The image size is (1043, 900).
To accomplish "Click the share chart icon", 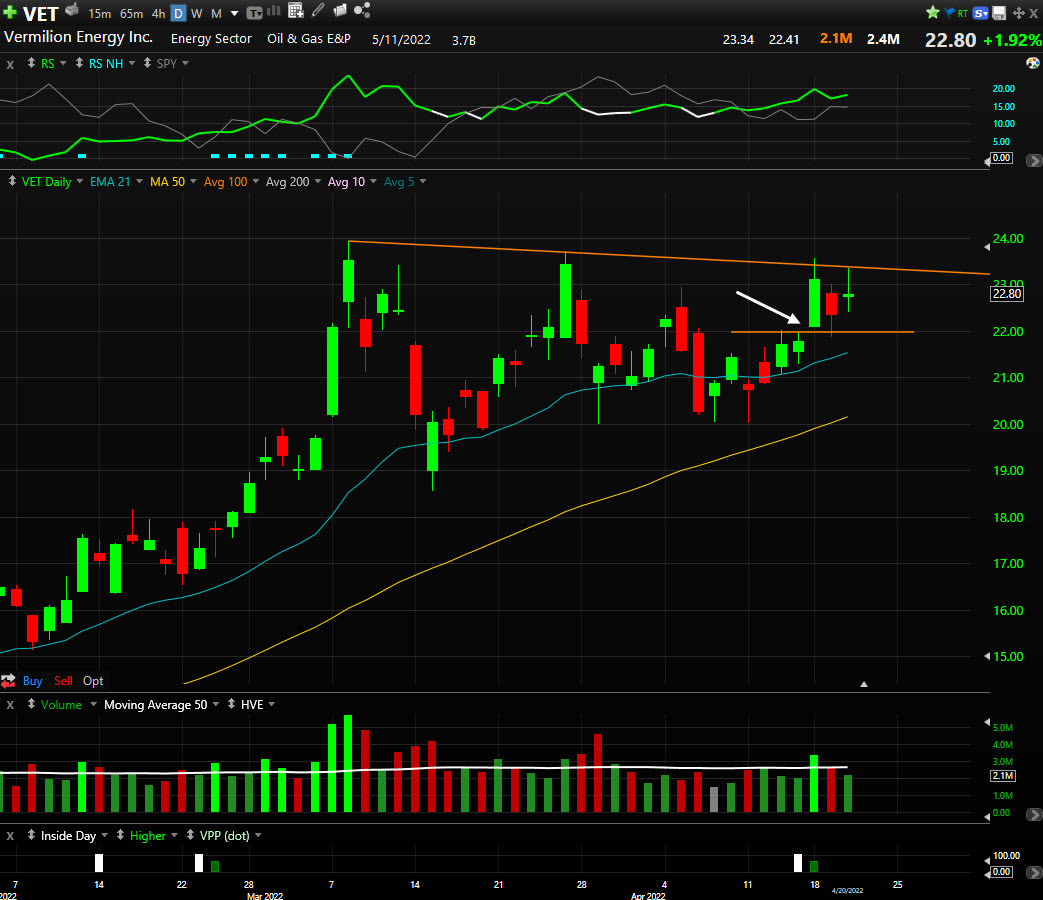I will tap(362, 10).
